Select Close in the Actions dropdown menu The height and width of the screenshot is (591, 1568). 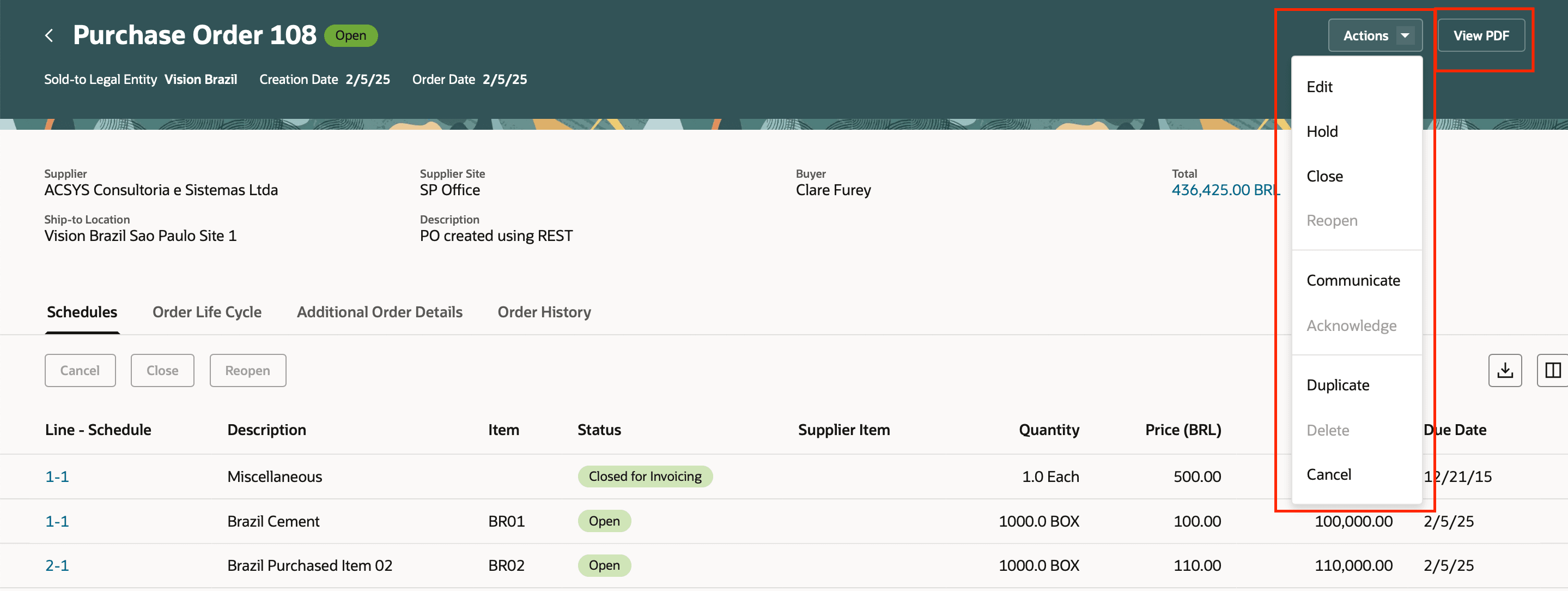click(1324, 176)
